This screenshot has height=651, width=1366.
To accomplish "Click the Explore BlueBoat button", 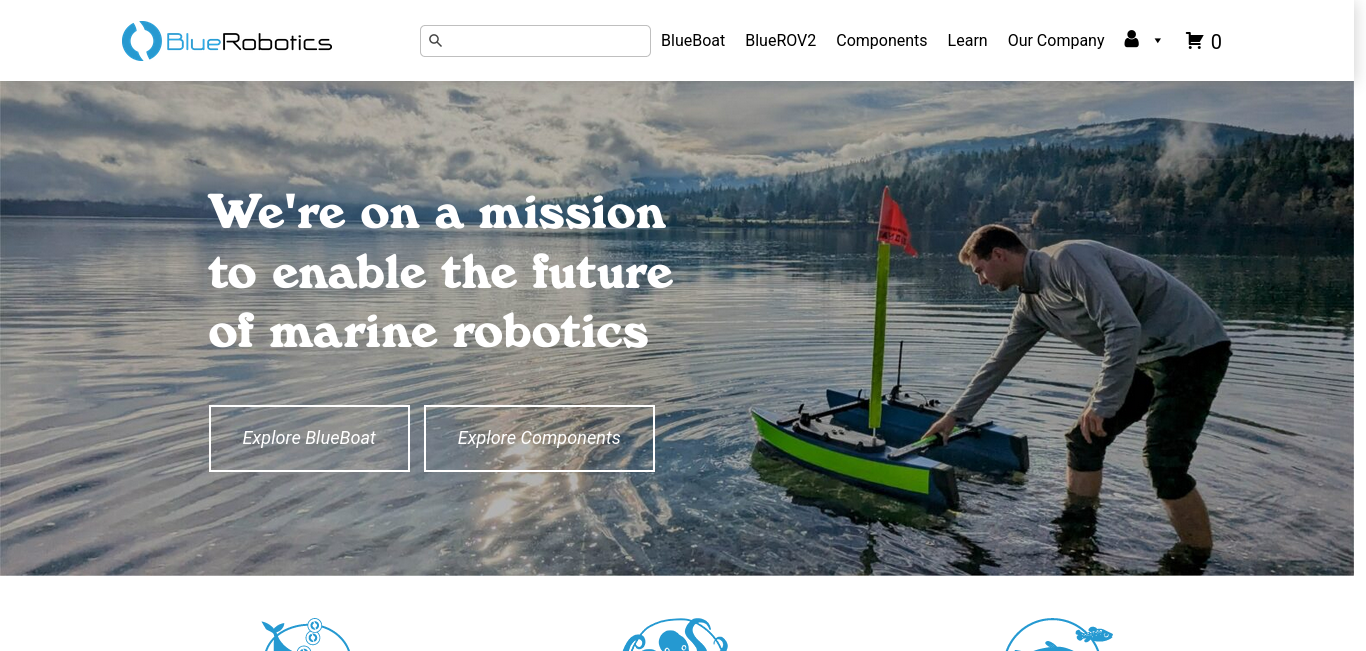I will (309, 438).
